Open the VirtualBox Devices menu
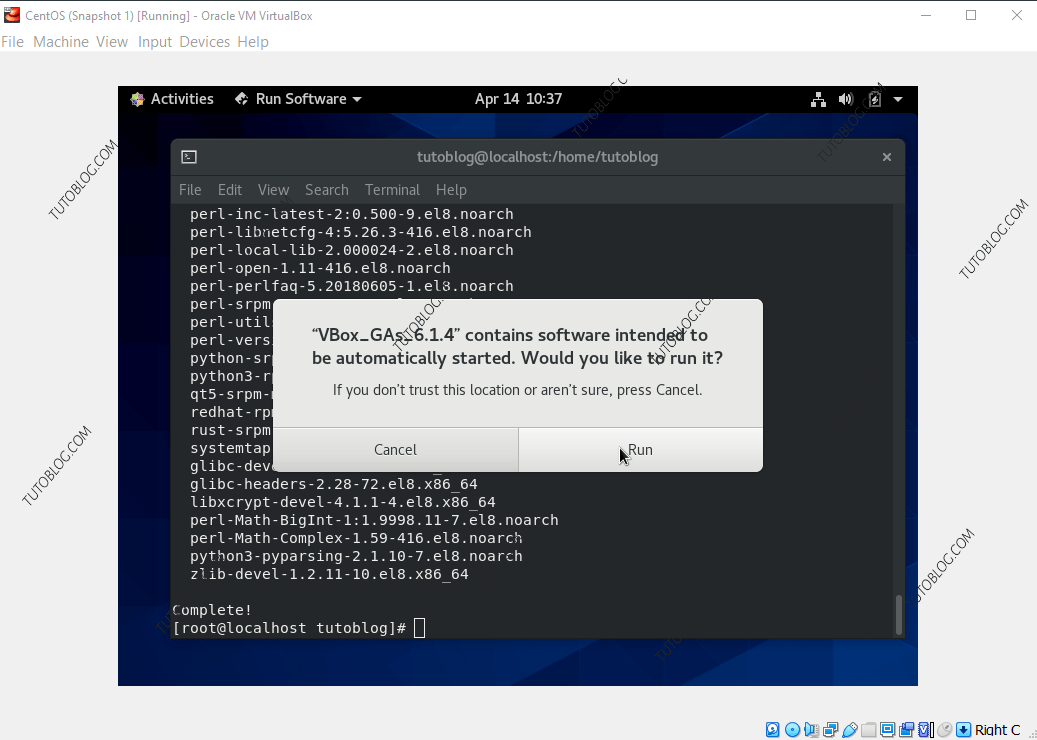The height and width of the screenshot is (740, 1037). click(204, 42)
